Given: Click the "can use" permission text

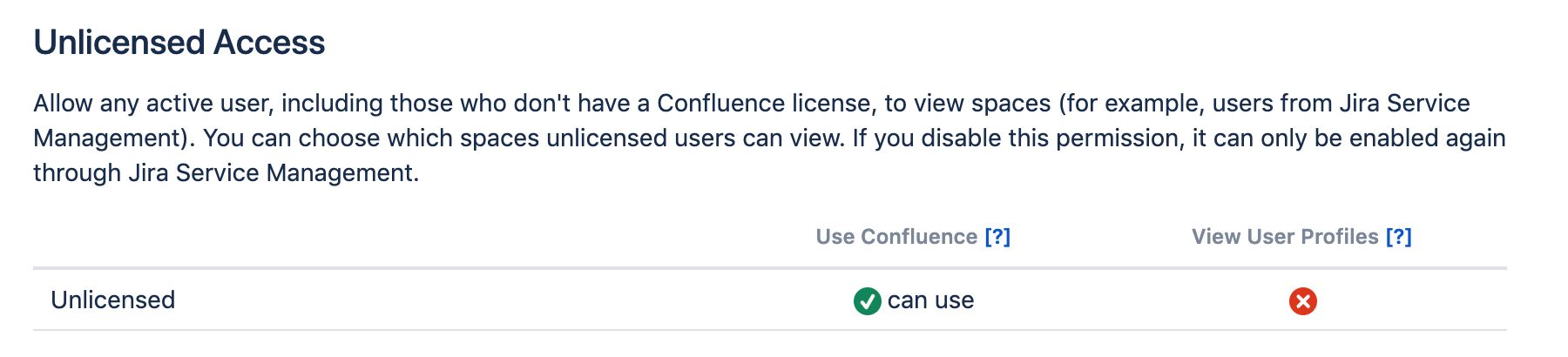Looking at the screenshot, I should click(x=930, y=300).
